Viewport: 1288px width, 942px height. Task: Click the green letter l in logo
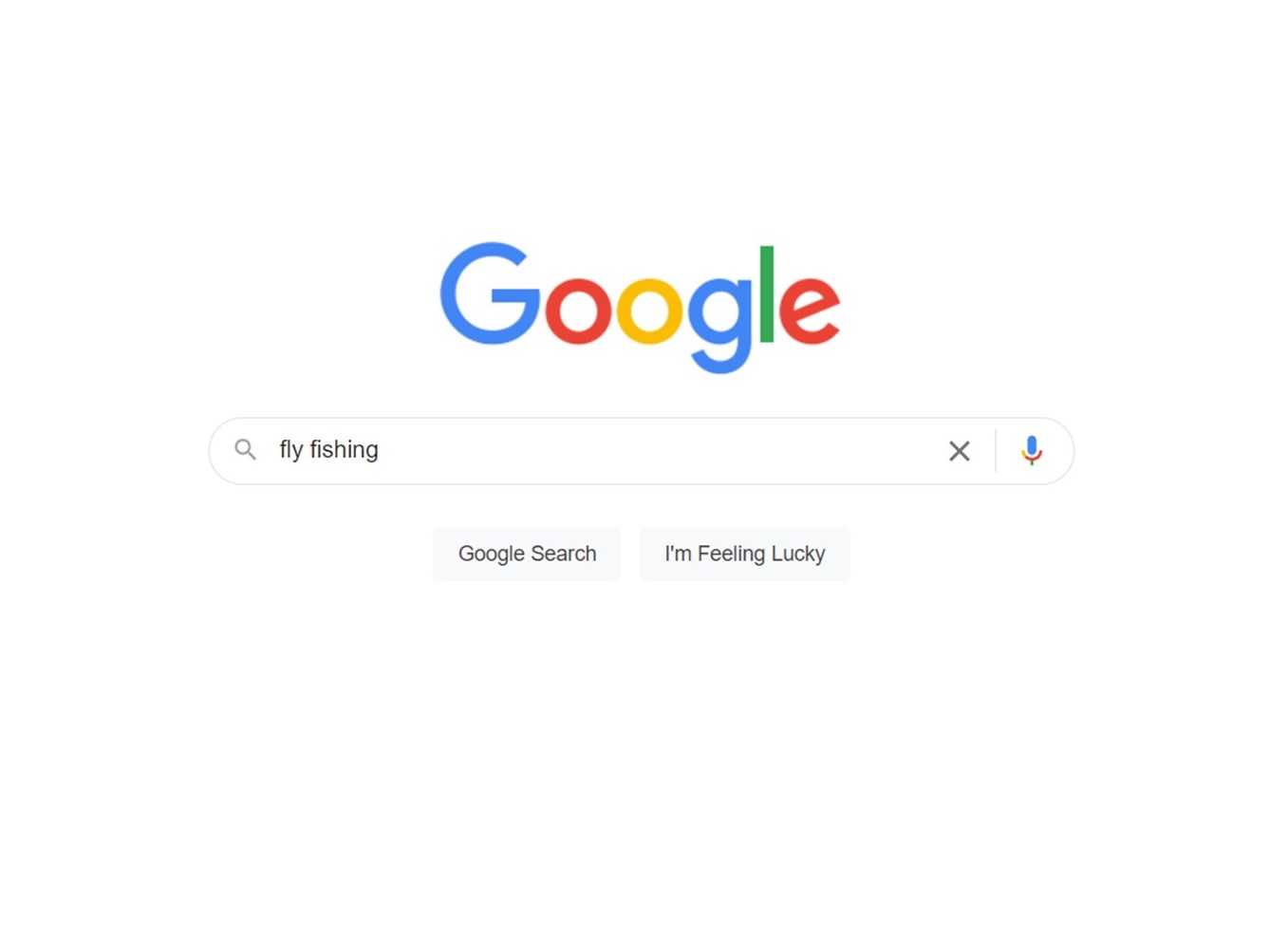pyautogui.click(x=767, y=293)
